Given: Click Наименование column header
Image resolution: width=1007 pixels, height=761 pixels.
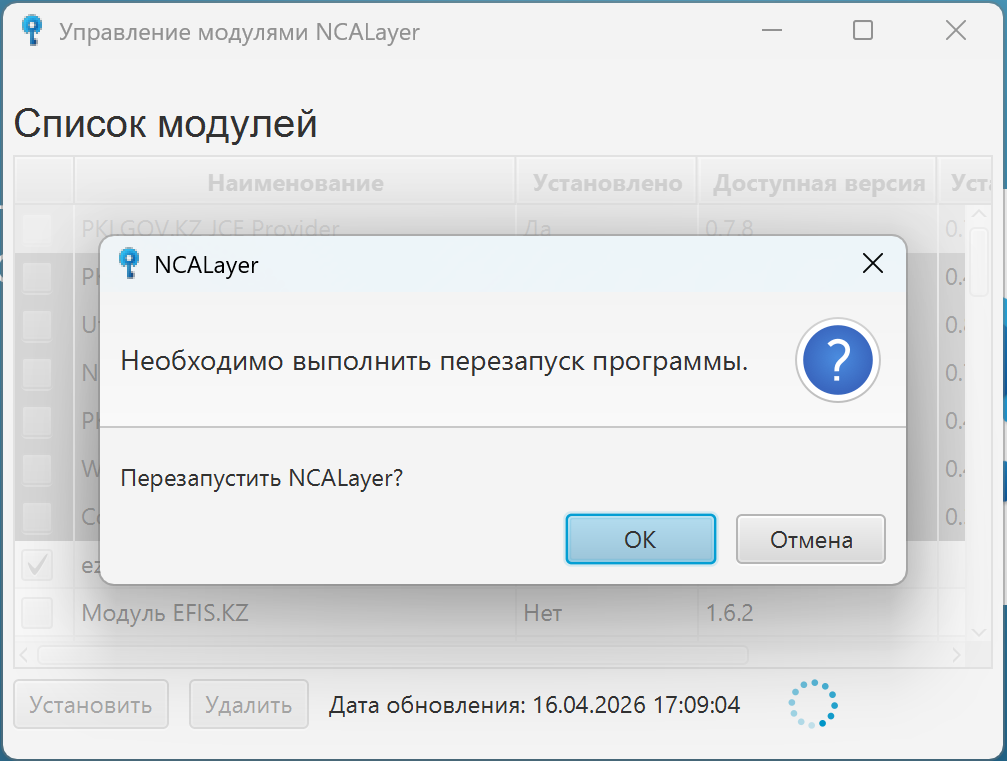Looking at the screenshot, I should click(x=295, y=183).
